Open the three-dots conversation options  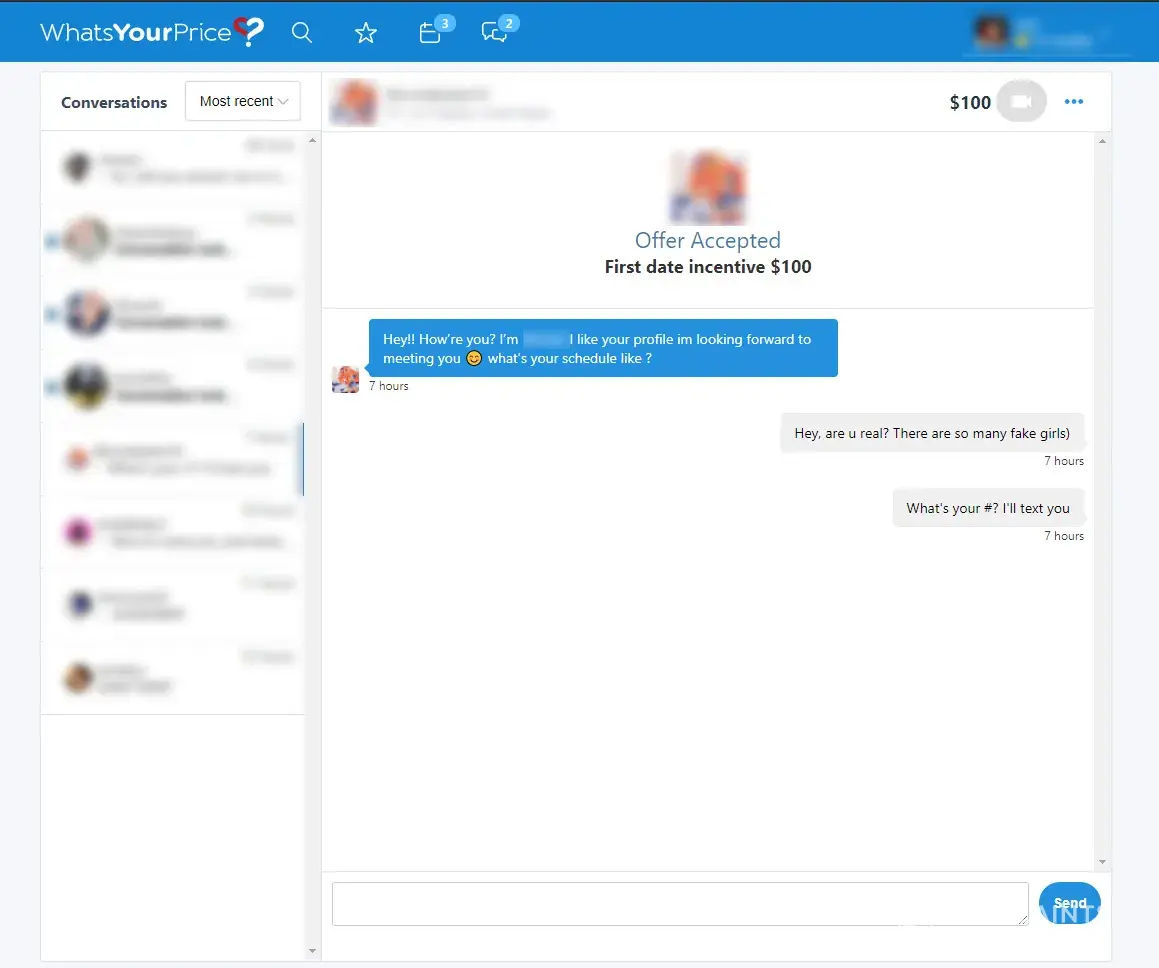[1074, 101]
